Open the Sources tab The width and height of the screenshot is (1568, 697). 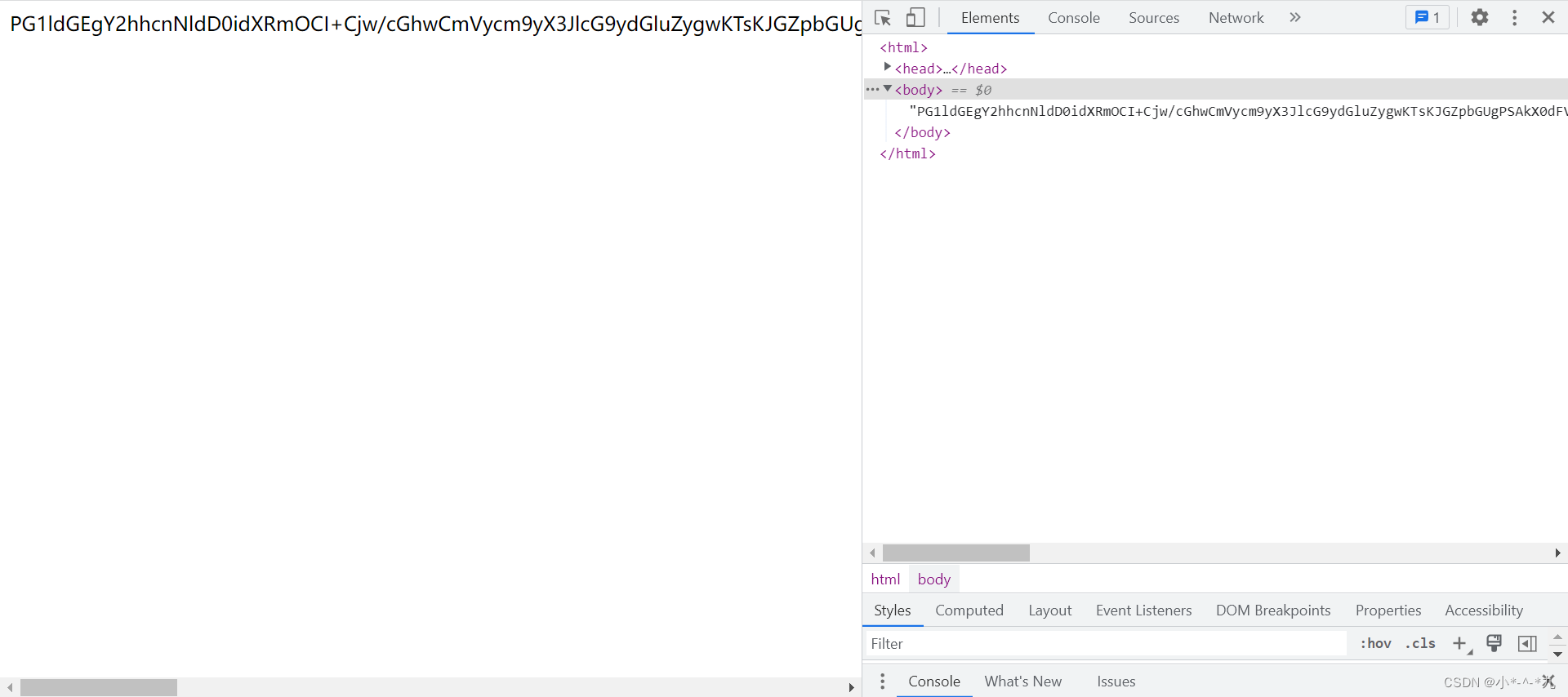pyautogui.click(x=1153, y=17)
